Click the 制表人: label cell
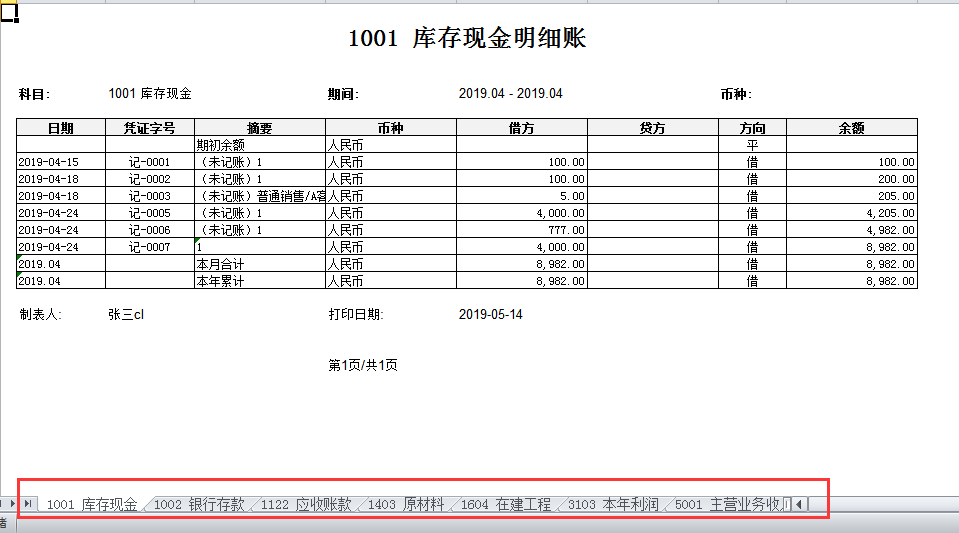 click(x=40, y=315)
